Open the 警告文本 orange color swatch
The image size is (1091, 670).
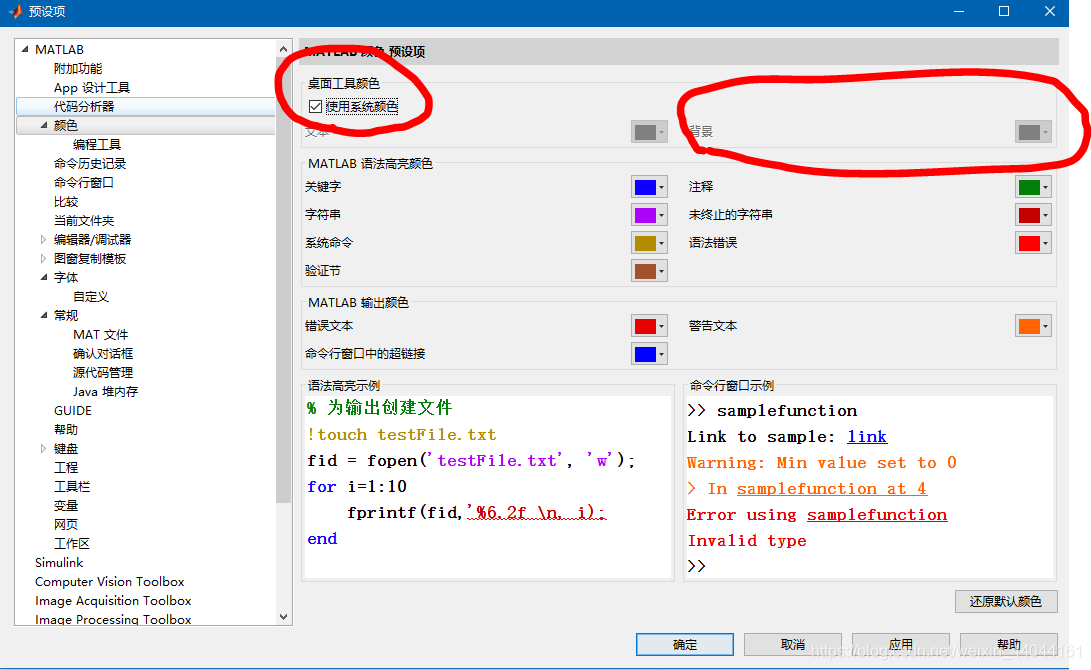[1033, 326]
